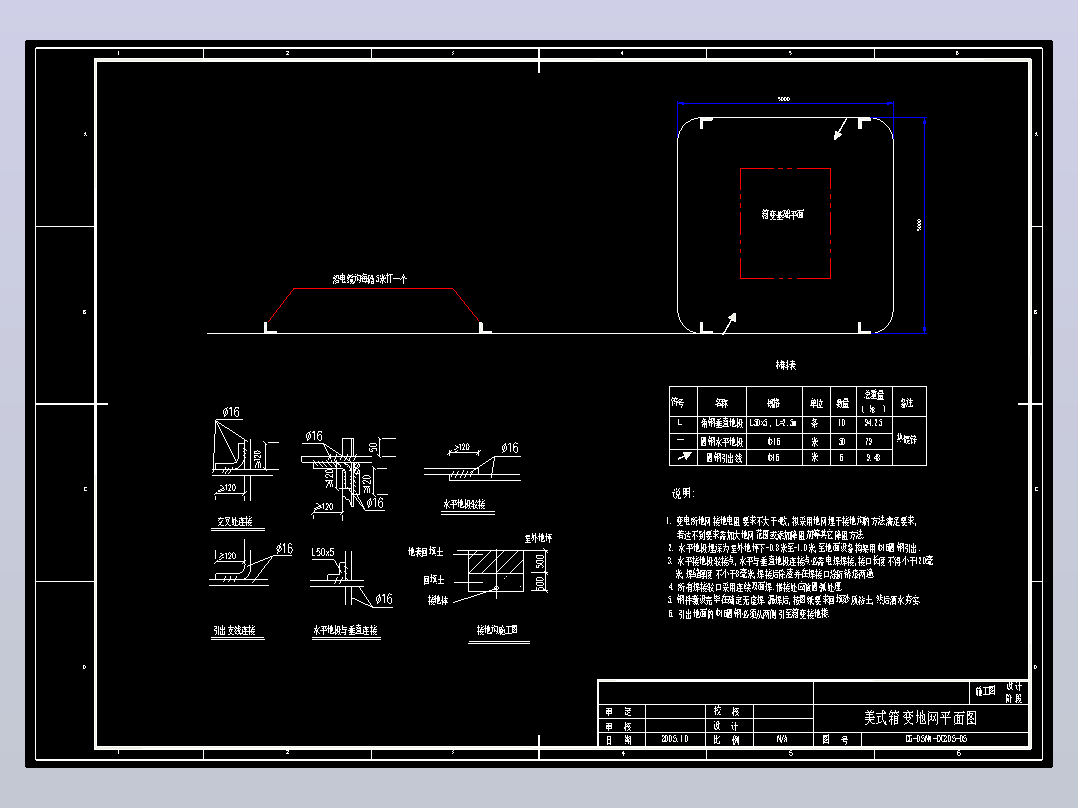Select the note line starting with number 6
1078x808 pixels.
click(x=749, y=614)
